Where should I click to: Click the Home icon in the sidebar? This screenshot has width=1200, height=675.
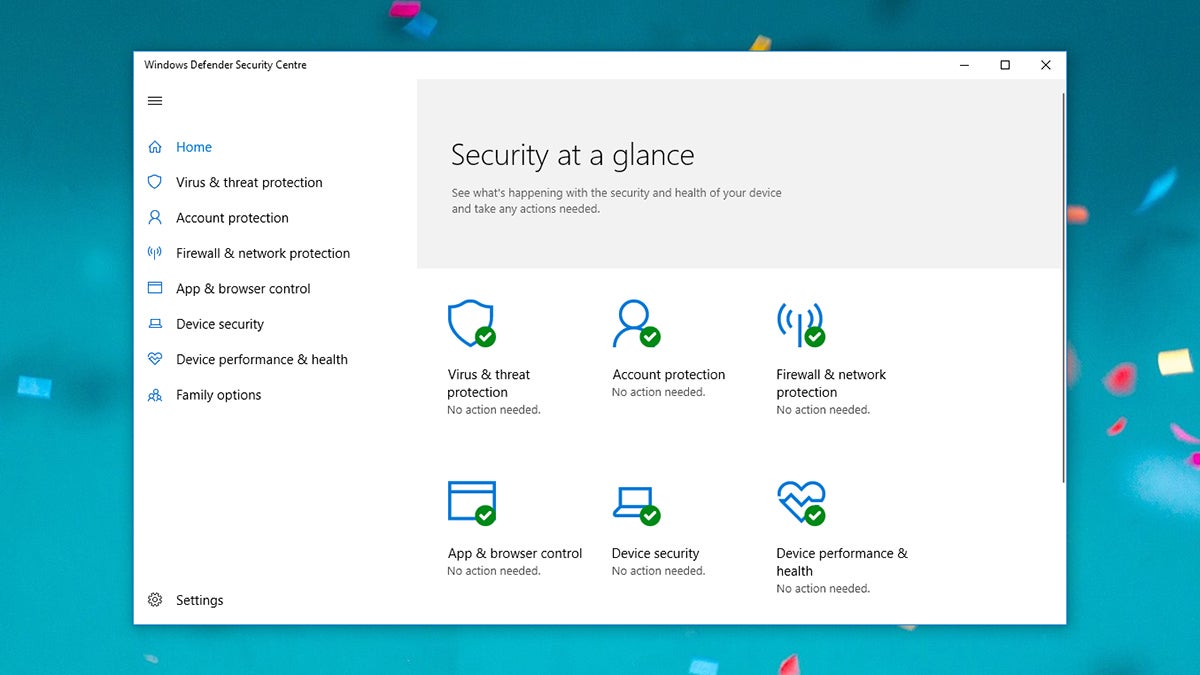point(155,147)
